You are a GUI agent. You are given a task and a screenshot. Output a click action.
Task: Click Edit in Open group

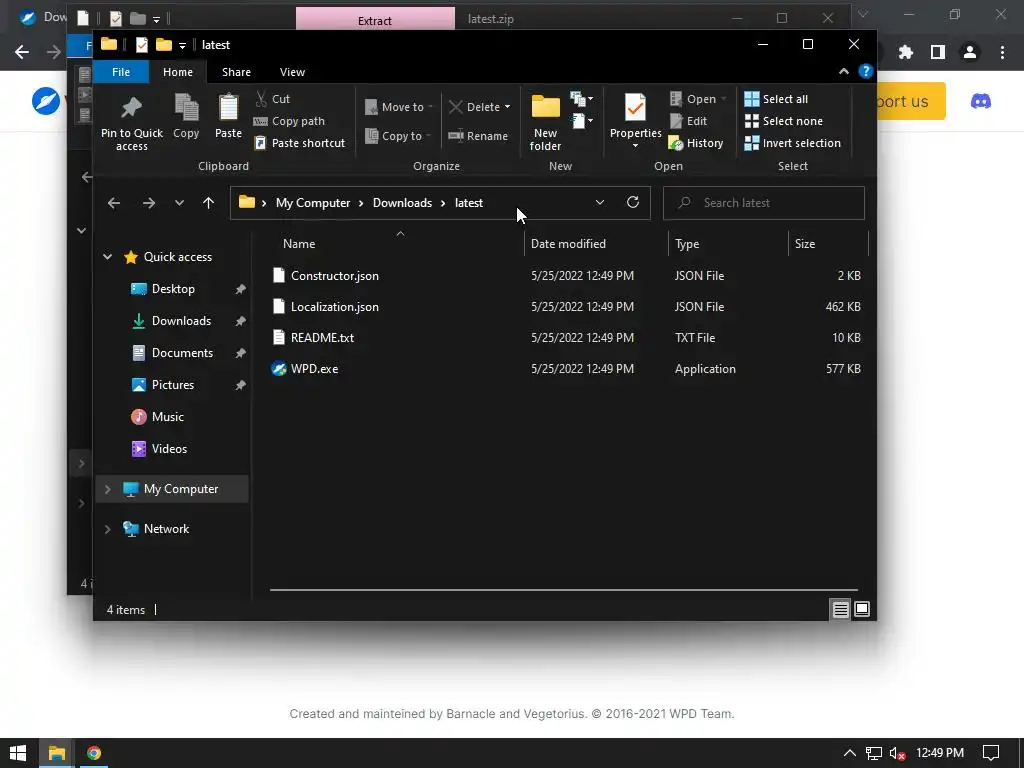(x=688, y=121)
